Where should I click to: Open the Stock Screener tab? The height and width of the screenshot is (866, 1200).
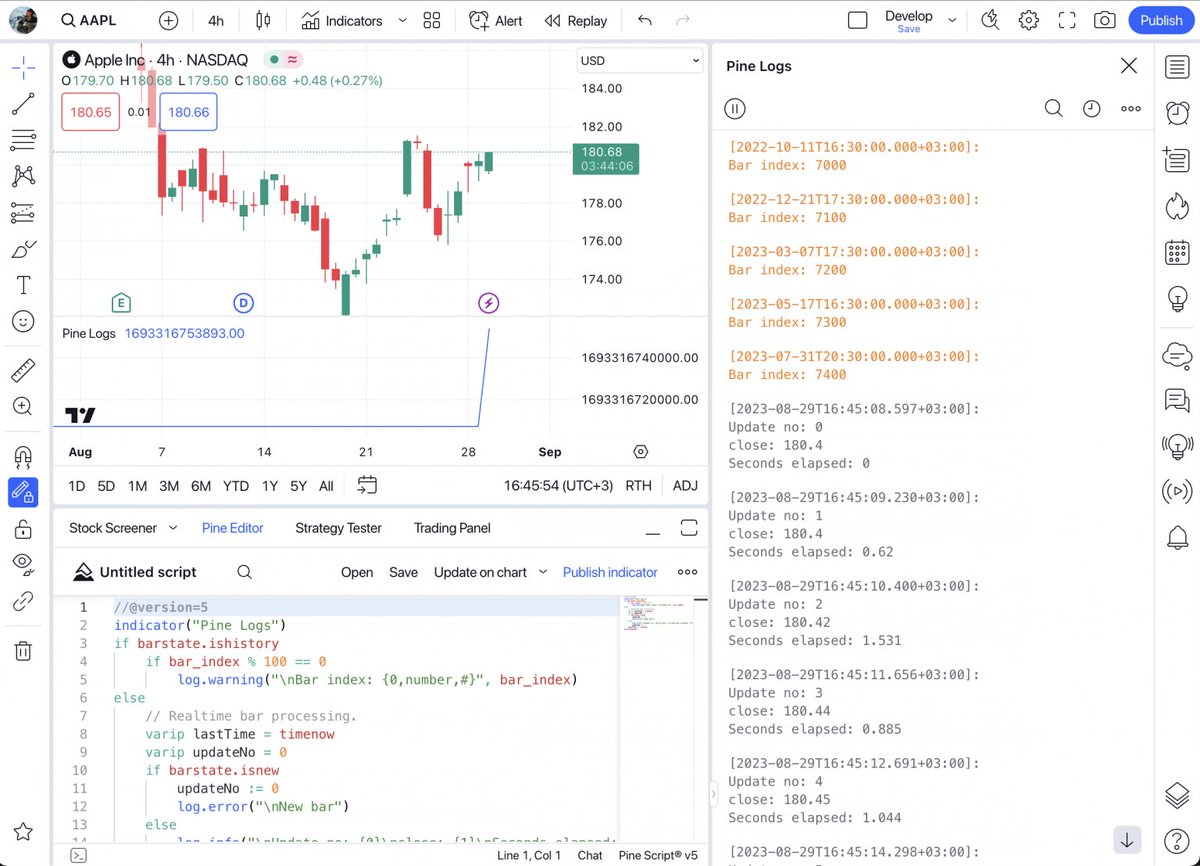pyautogui.click(x=113, y=528)
